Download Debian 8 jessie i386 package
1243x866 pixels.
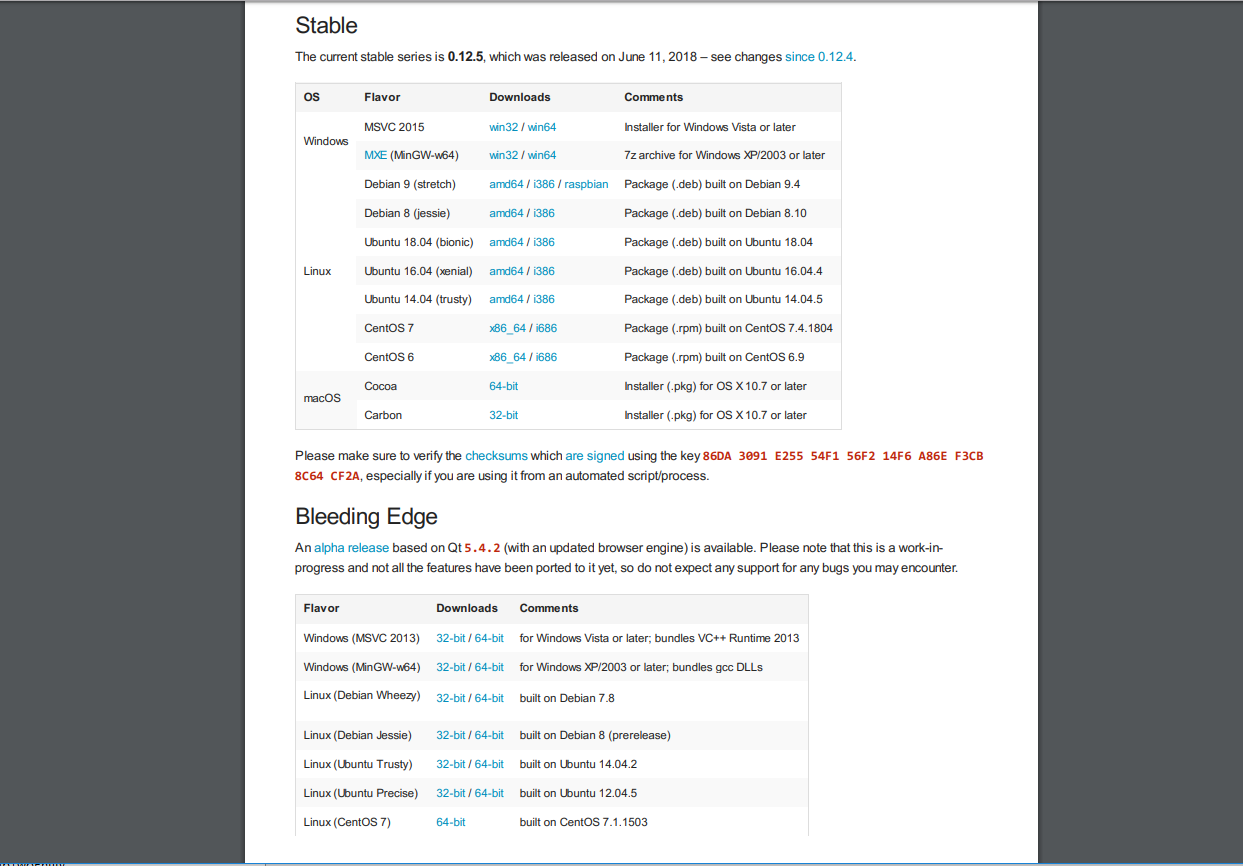544,213
